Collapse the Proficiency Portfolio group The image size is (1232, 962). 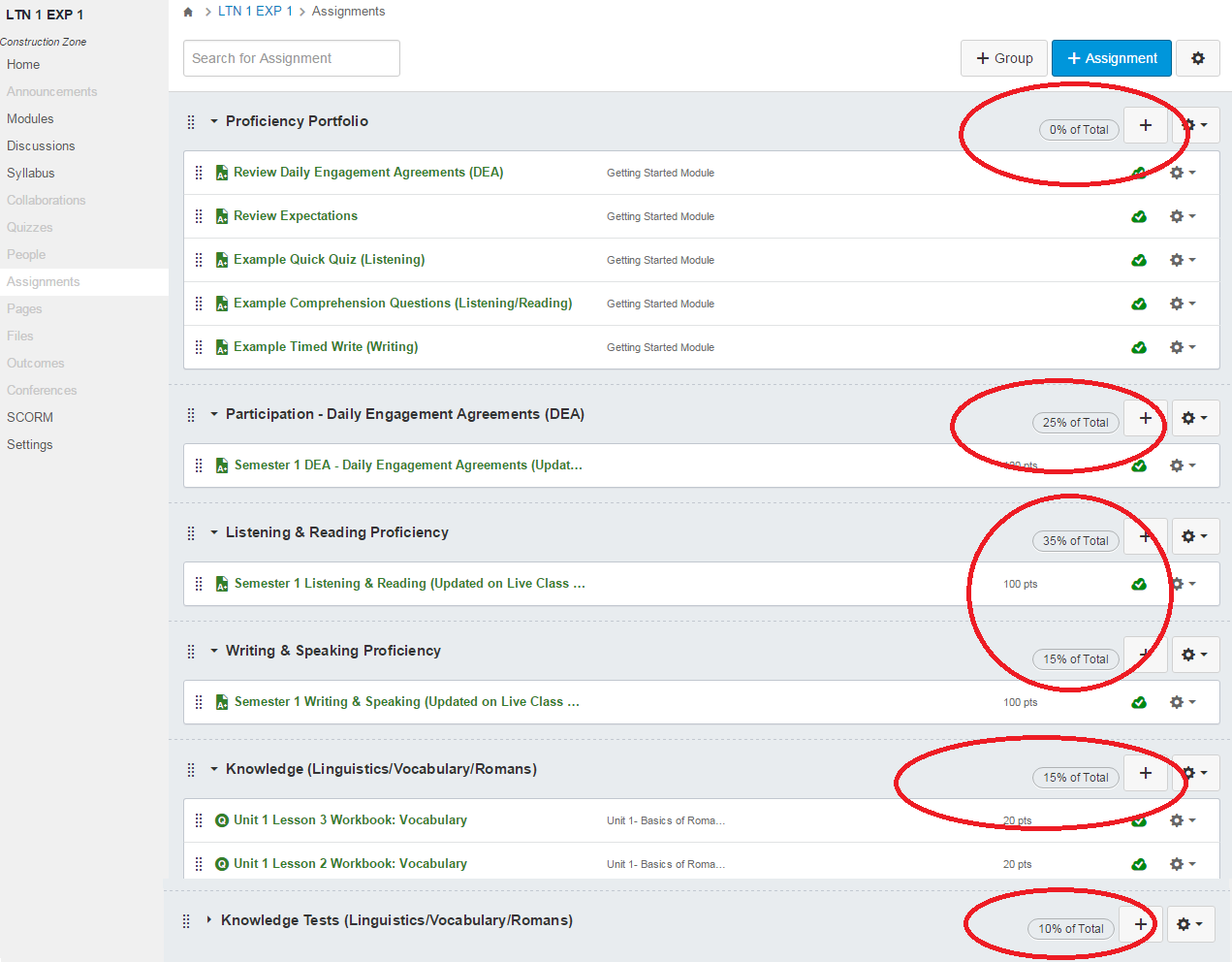click(x=214, y=121)
